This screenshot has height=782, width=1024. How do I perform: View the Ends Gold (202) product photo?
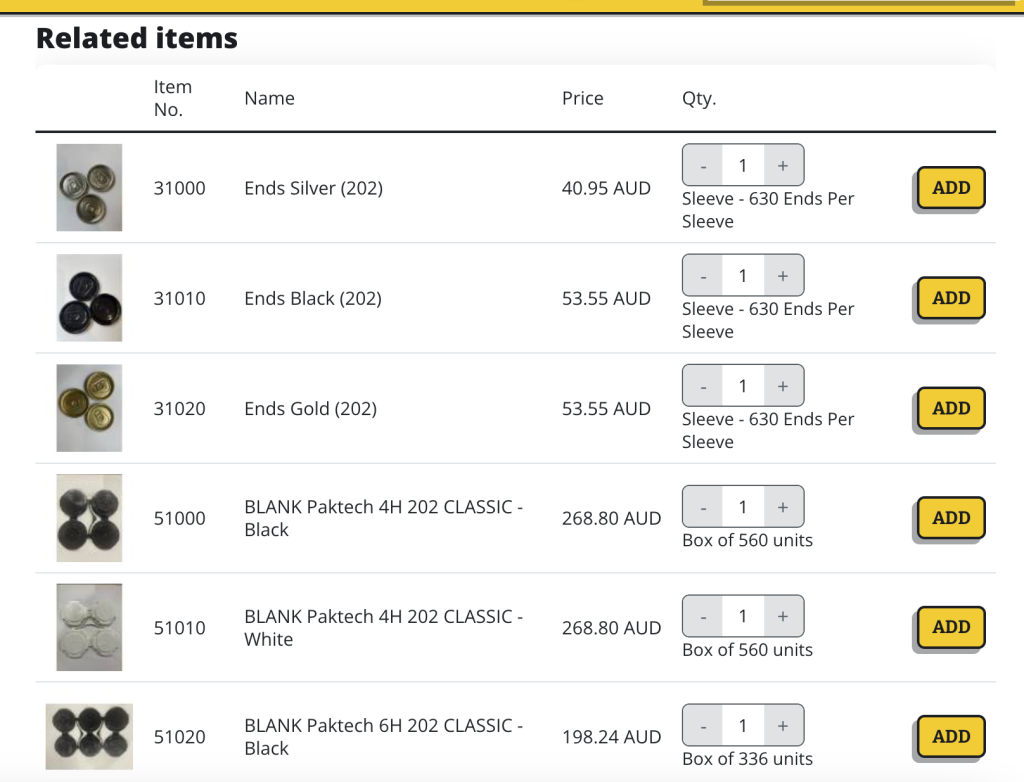tap(89, 408)
